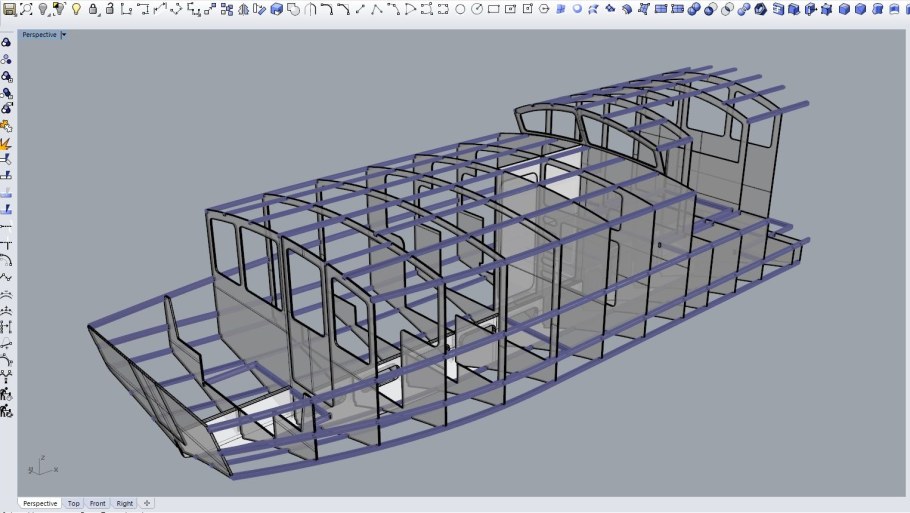This screenshot has width=910, height=513.
Task: Add a new viewport tab with plus button
Action: point(147,503)
